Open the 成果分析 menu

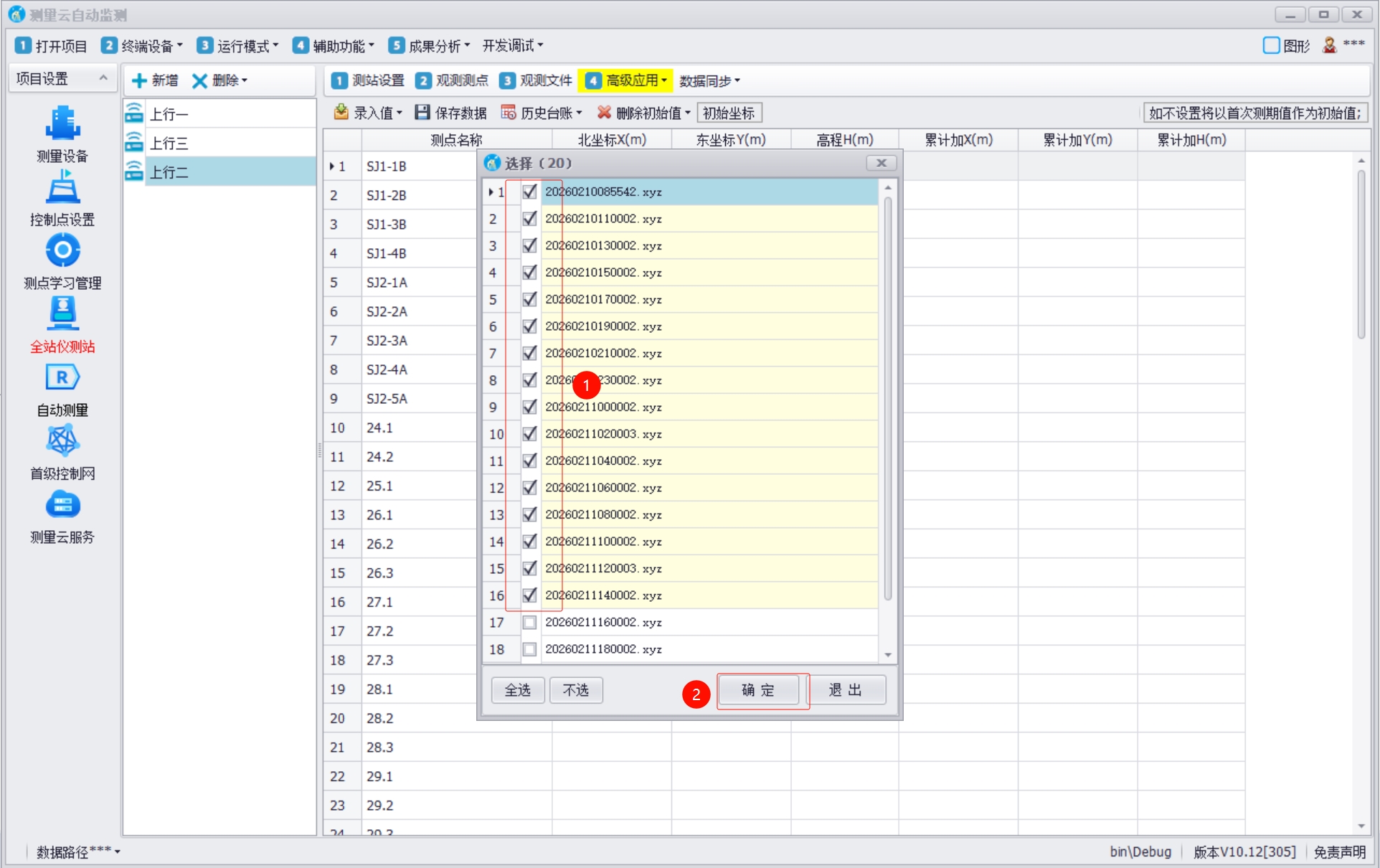pyautogui.click(x=430, y=46)
